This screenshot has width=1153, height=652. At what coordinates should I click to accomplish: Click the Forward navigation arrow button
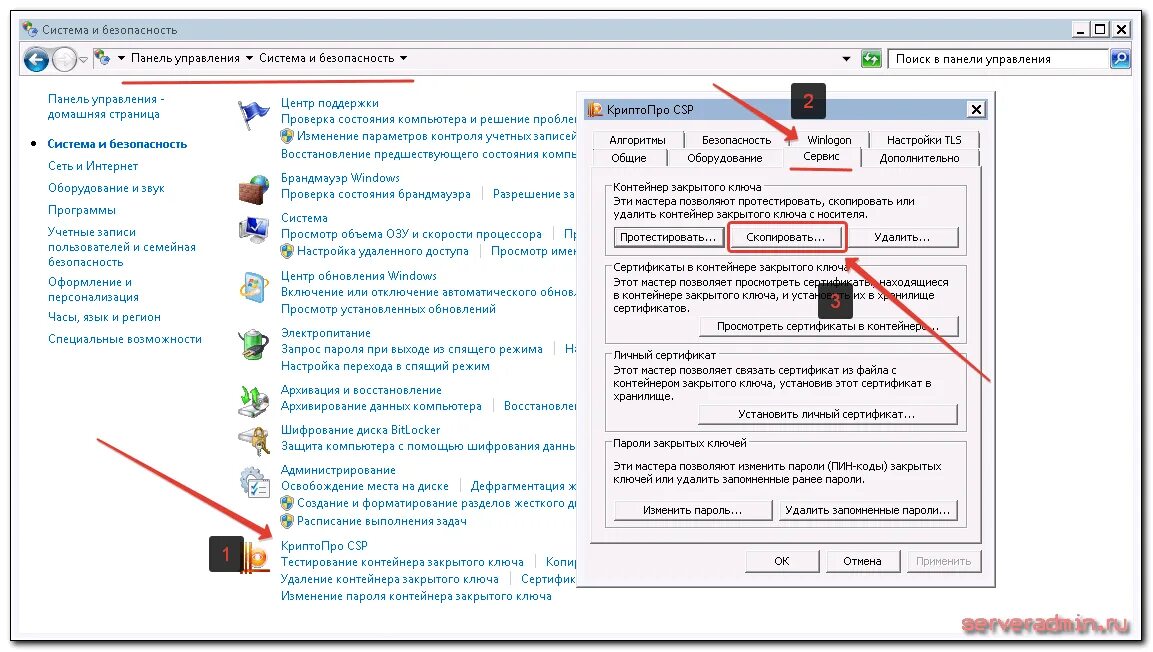click(x=65, y=59)
